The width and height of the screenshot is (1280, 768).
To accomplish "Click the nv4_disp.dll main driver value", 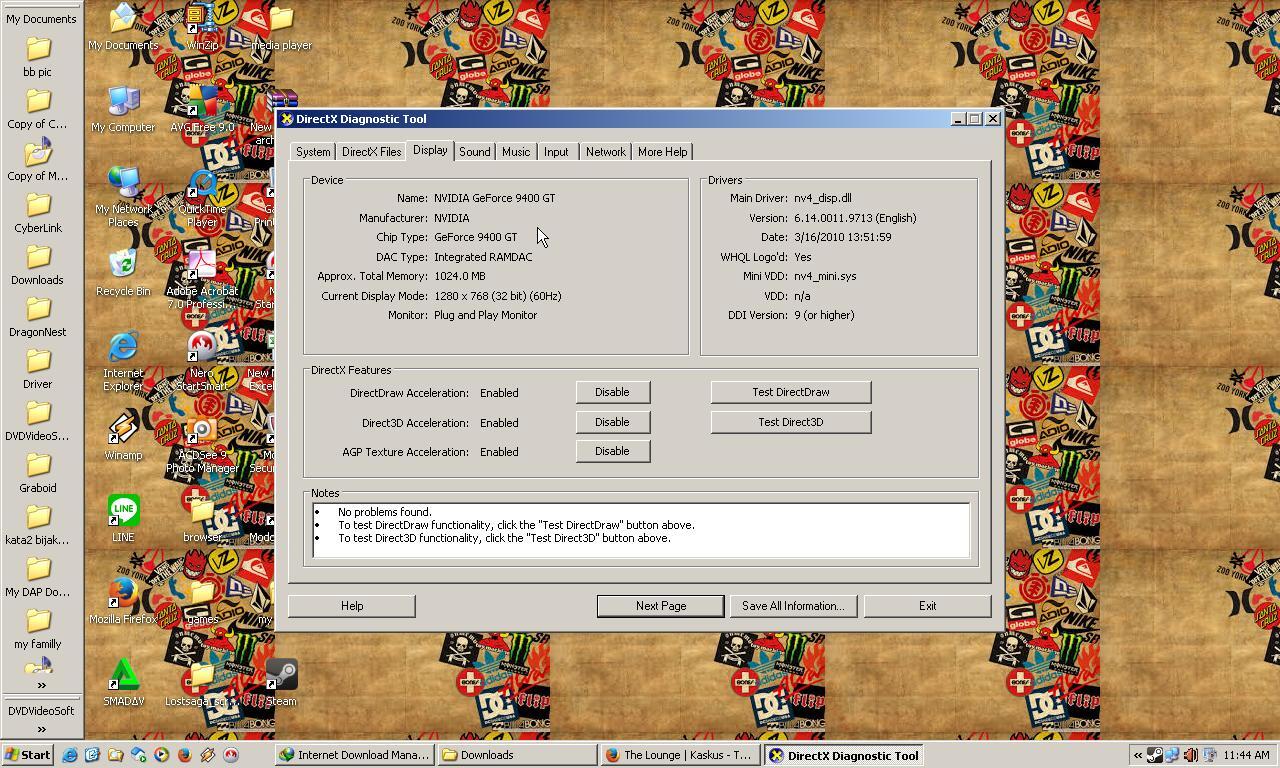I will (823, 198).
